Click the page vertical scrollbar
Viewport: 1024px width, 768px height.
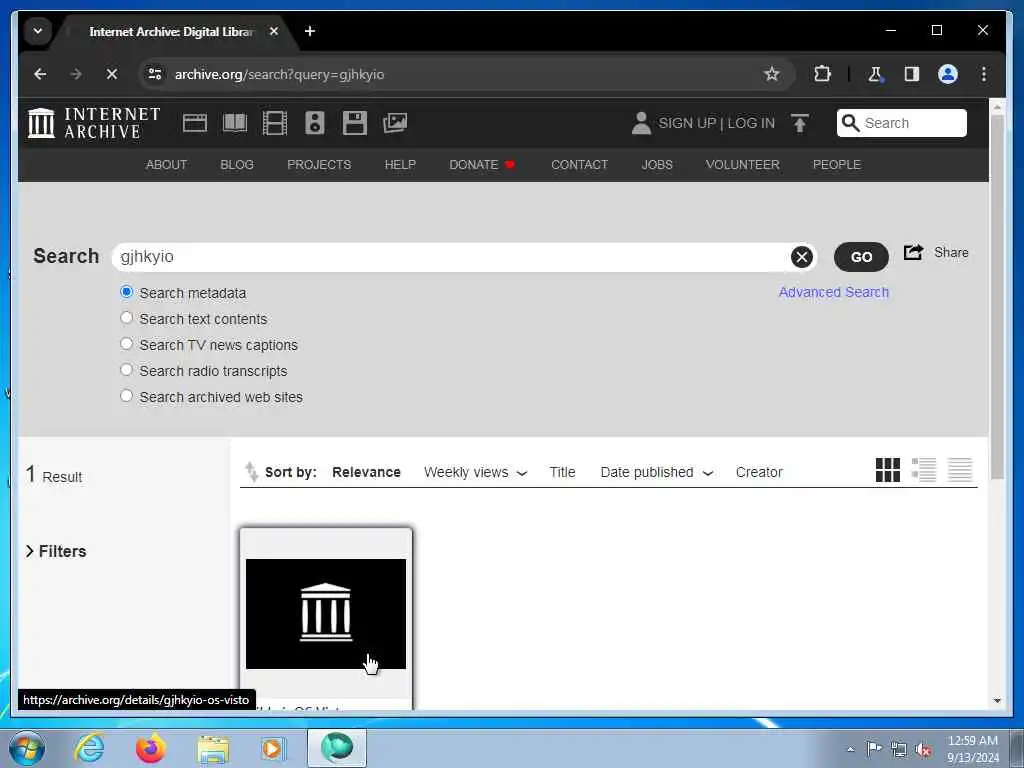coord(997,297)
